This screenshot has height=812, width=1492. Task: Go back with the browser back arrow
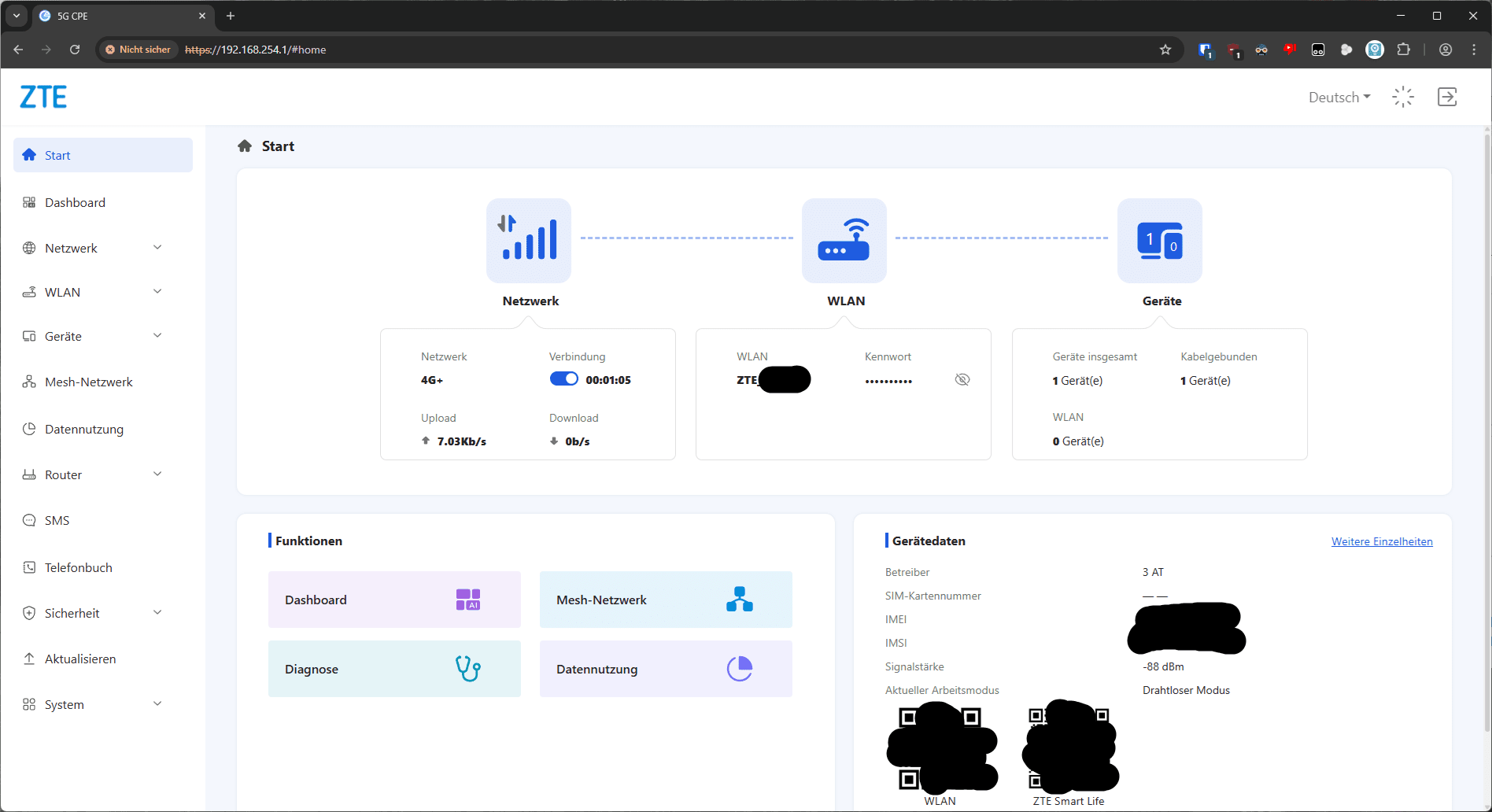(x=18, y=50)
